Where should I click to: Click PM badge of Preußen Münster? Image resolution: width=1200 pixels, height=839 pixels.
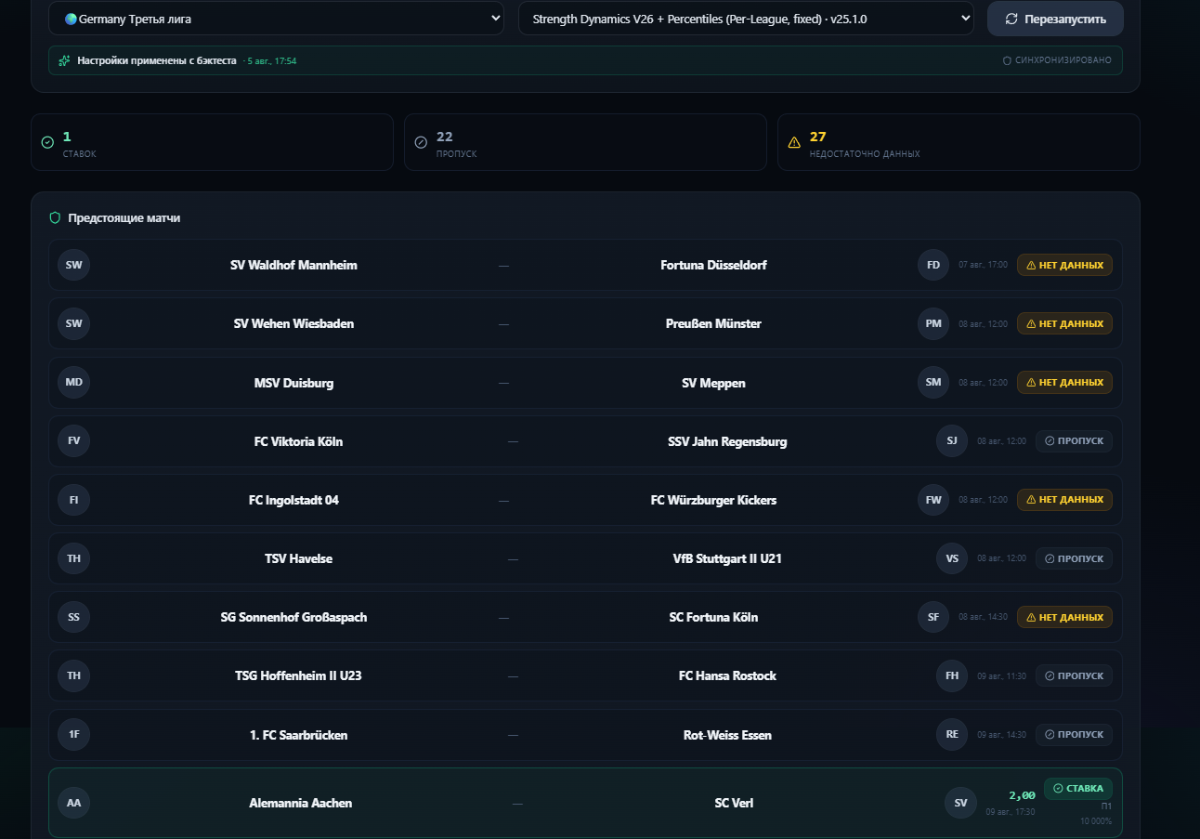tap(933, 324)
